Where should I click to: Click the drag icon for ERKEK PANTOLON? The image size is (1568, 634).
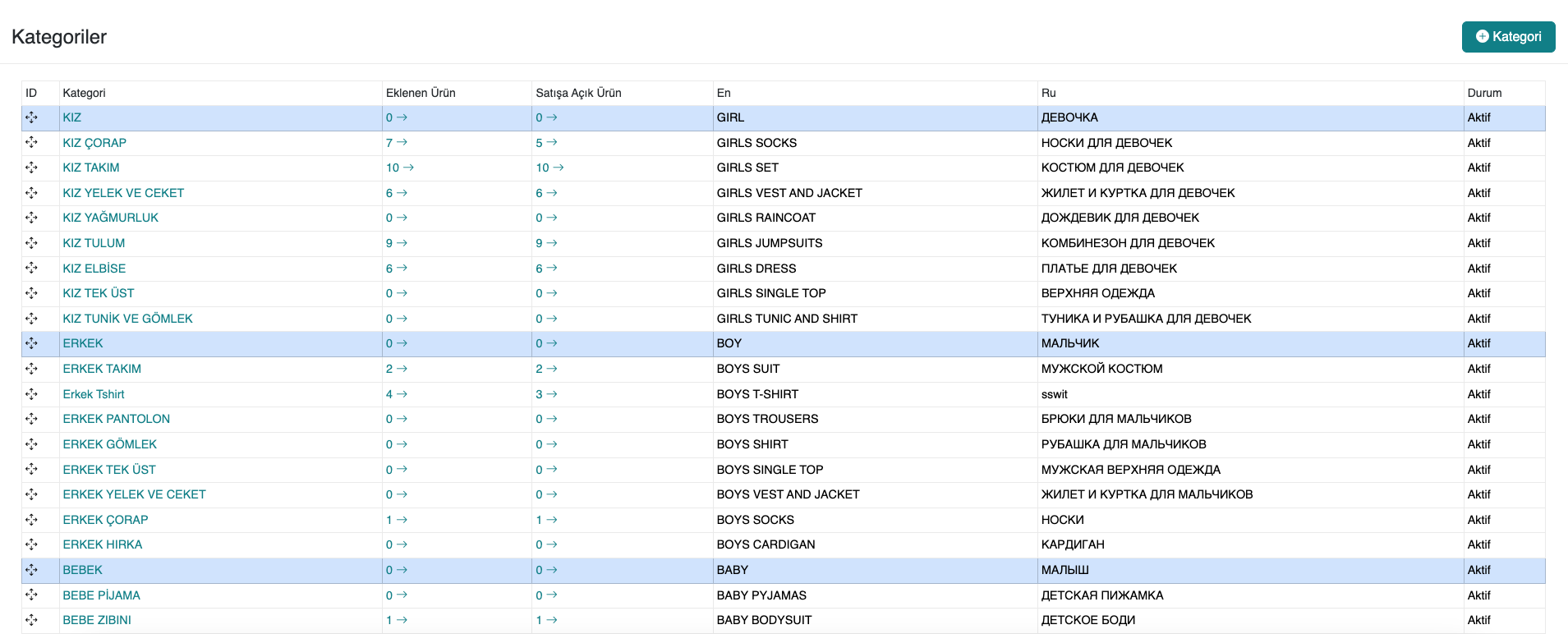31,419
